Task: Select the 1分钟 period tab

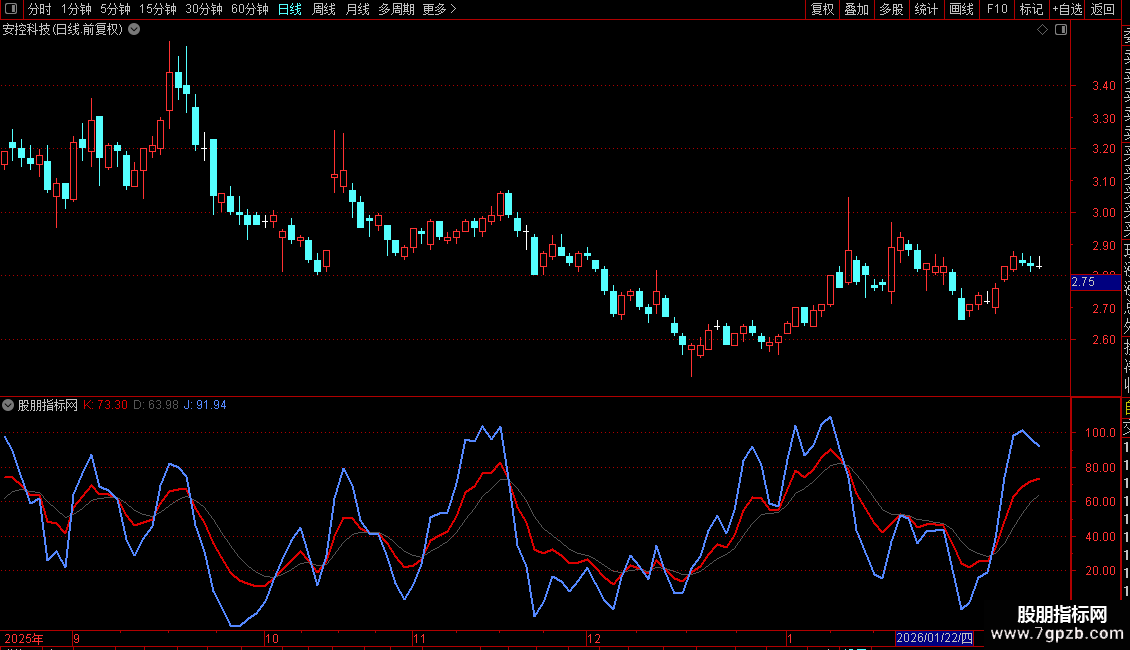Action: 76,9
